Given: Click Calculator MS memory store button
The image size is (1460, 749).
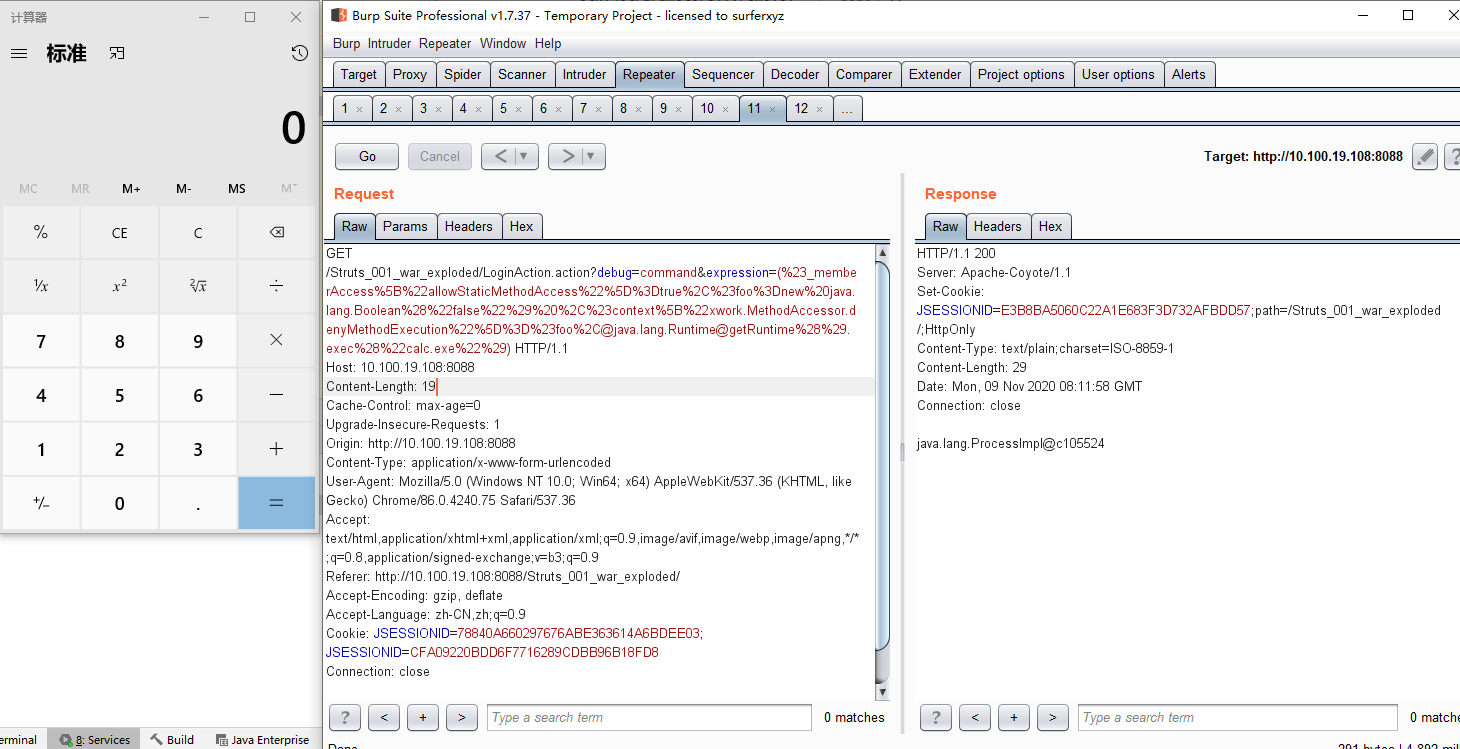Looking at the screenshot, I should (237, 188).
